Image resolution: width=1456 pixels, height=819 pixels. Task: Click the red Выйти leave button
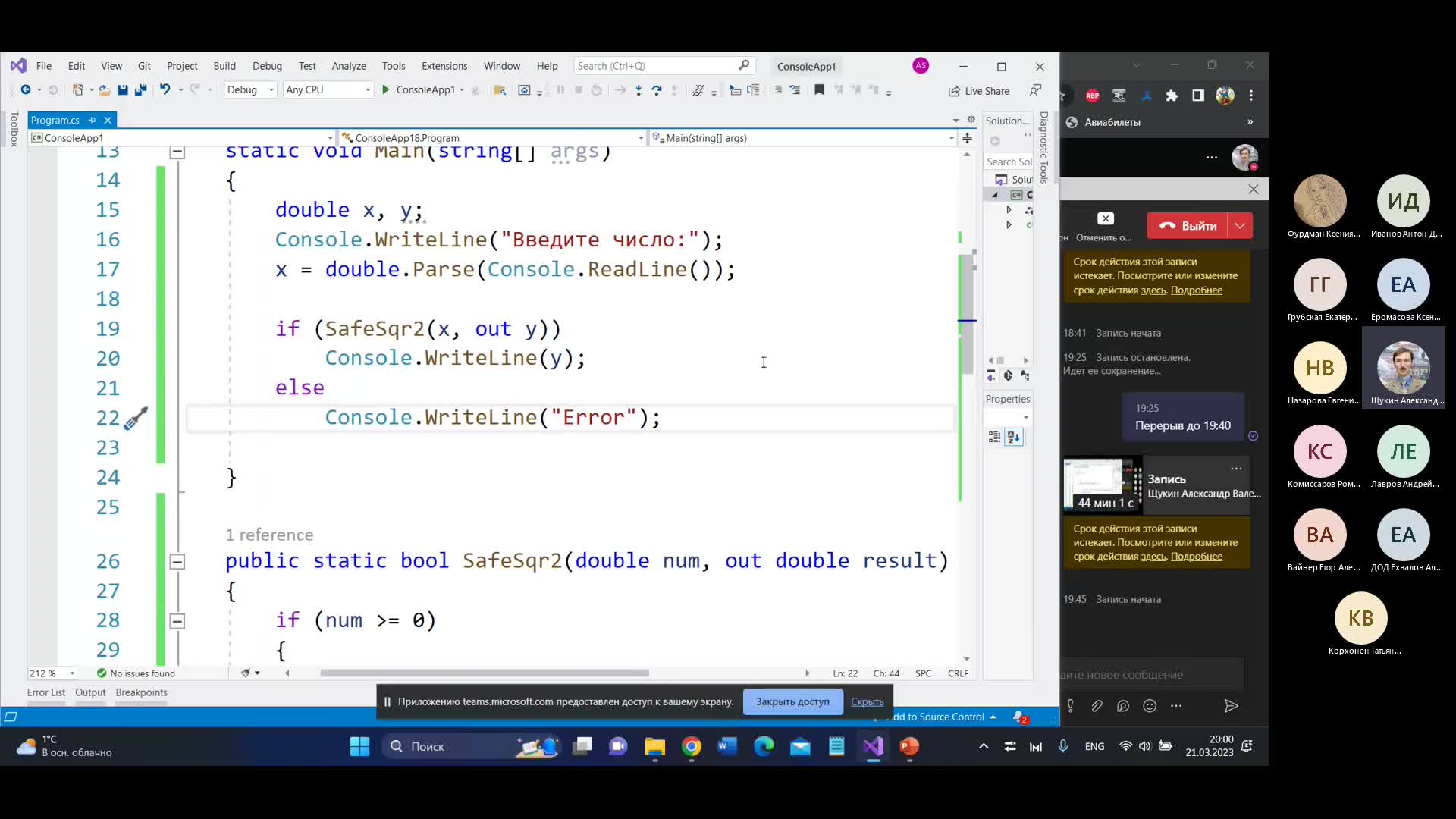click(x=1188, y=226)
